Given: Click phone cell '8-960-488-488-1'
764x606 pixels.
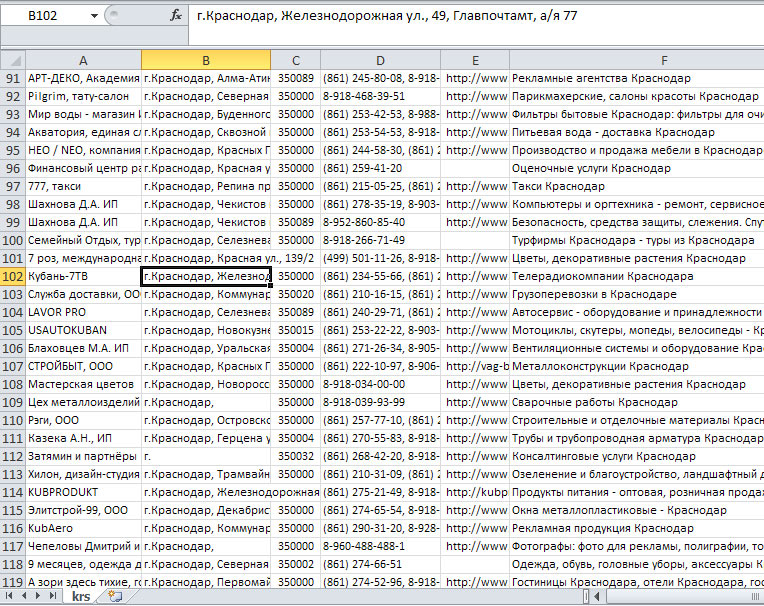Looking at the screenshot, I should click(x=380, y=547).
